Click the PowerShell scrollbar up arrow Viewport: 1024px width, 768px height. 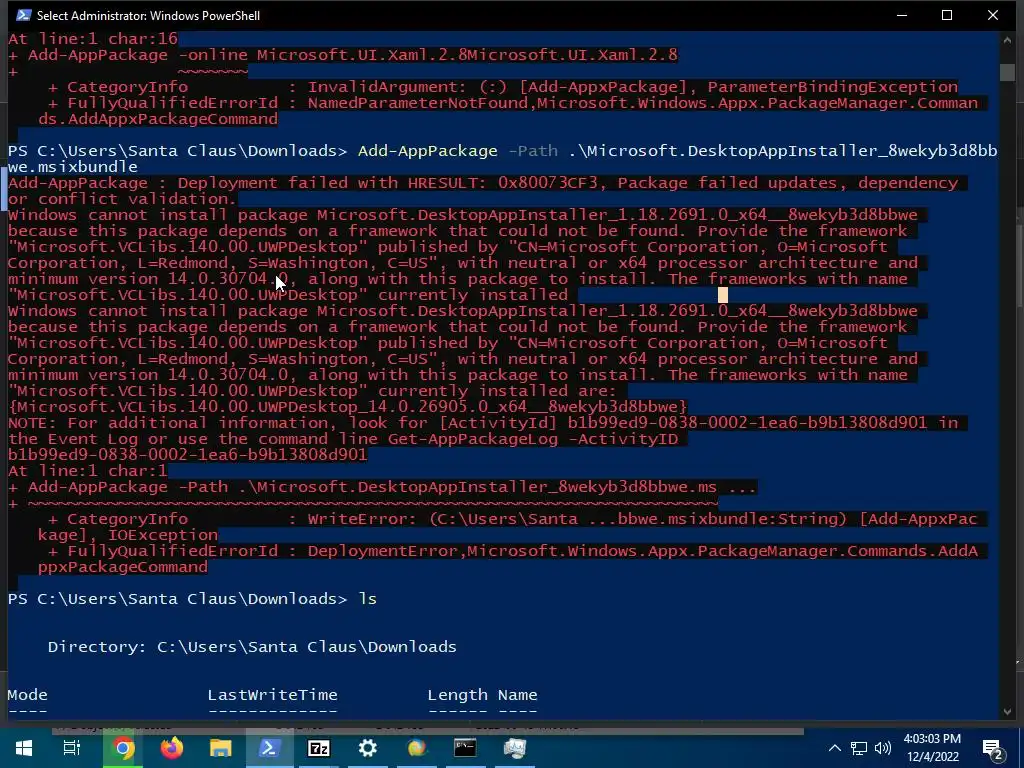coord(1007,39)
